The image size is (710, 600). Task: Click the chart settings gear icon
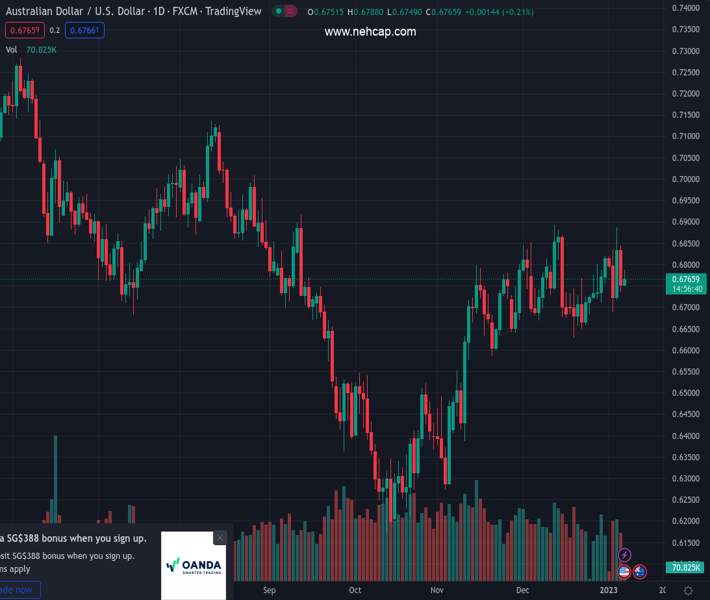point(688,591)
